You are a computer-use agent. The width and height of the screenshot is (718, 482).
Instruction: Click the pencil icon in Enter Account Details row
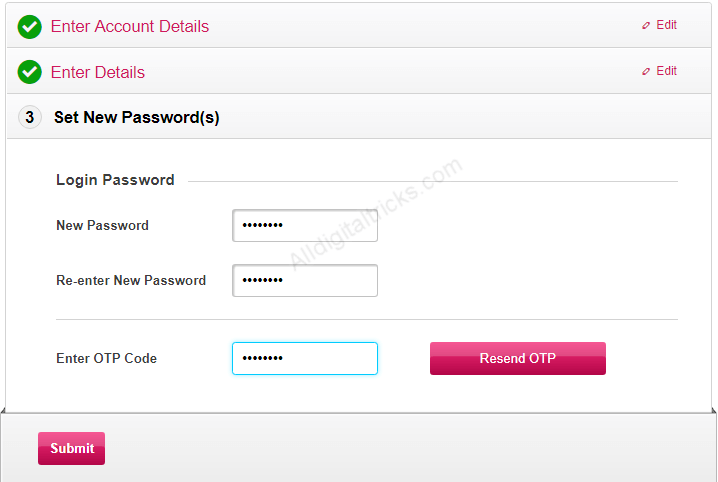pyautogui.click(x=646, y=26)
